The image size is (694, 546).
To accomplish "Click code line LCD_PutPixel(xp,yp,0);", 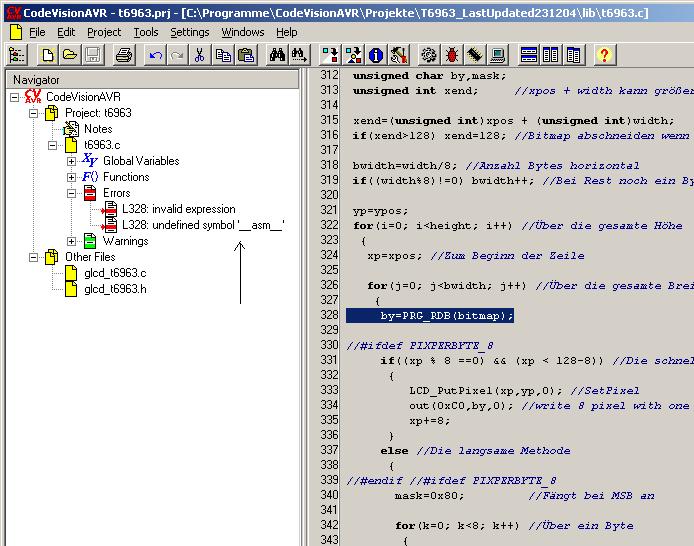I will pyautogui.click(x=486, y=391).
